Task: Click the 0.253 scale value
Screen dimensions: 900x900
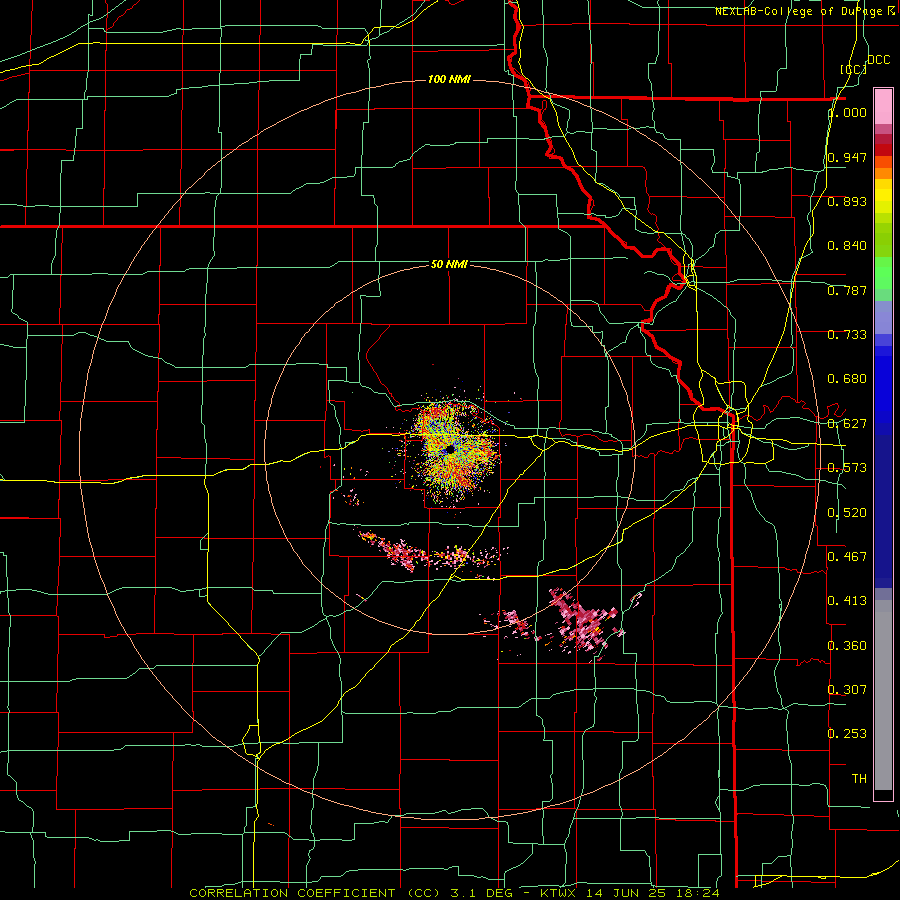Action: tap(848, 734)
